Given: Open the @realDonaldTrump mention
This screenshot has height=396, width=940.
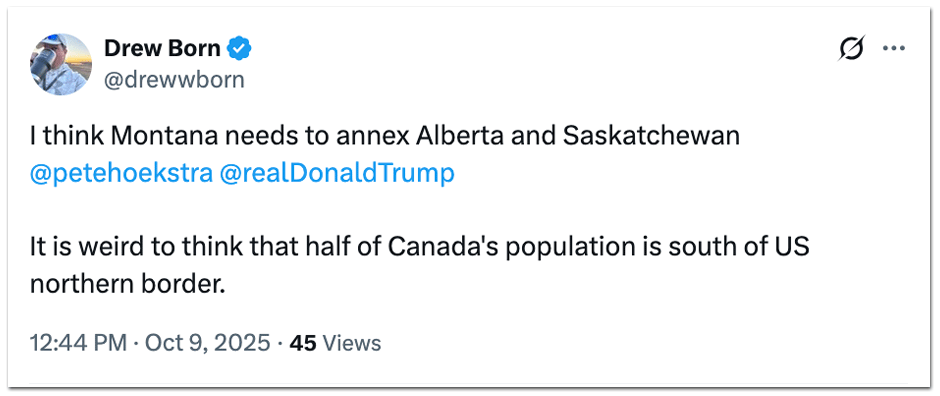Looking at the screenshot, I should 338,173.
